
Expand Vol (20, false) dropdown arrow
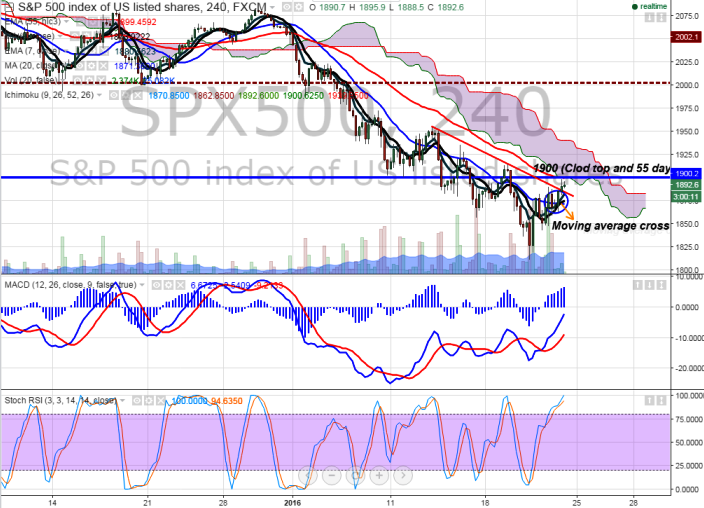pyautogui.click(x=64, y=81)
